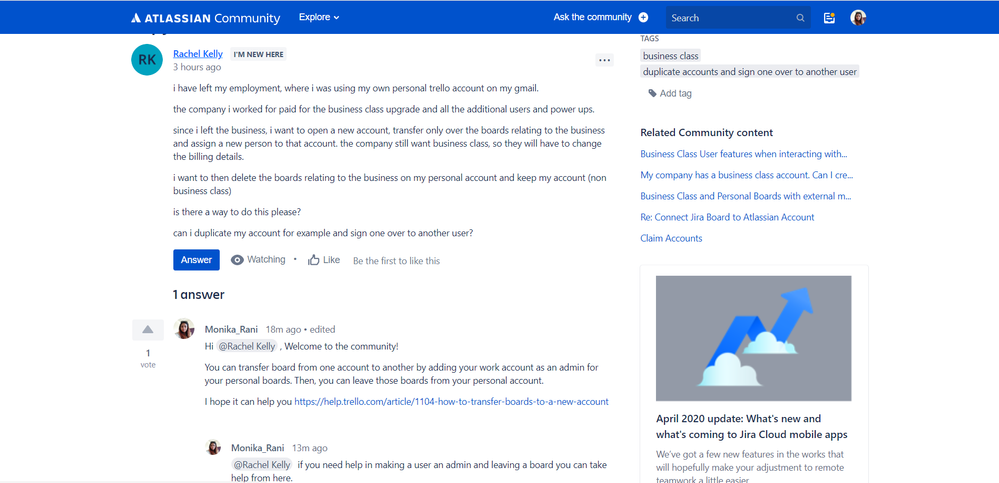Click the @Rachel Kelly mention in the answer
The width and height of the screenshot is (999, 483).
(x=247, y=347)
